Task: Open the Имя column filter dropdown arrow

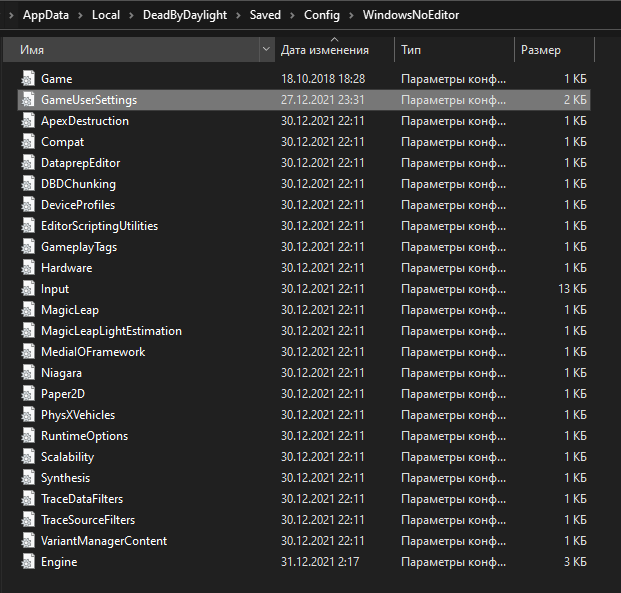Action: (x=266, y=49)
